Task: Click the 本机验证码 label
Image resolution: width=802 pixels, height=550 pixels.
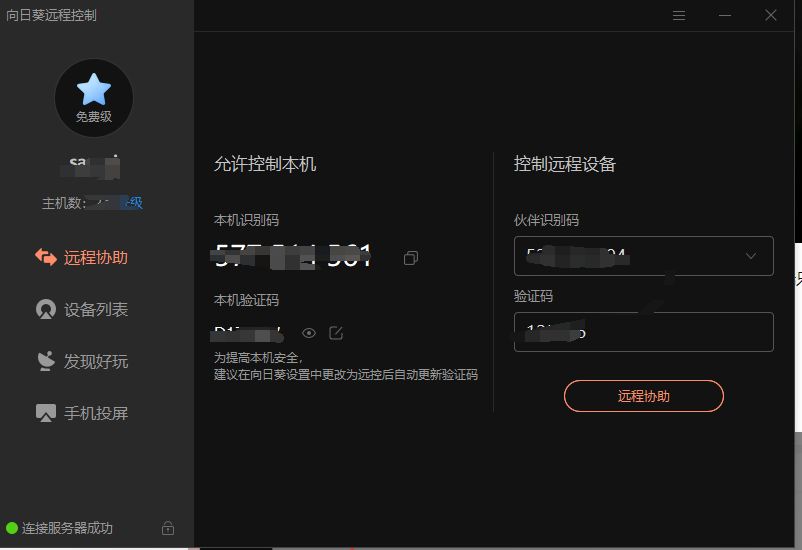Action: tap(247, 300)
